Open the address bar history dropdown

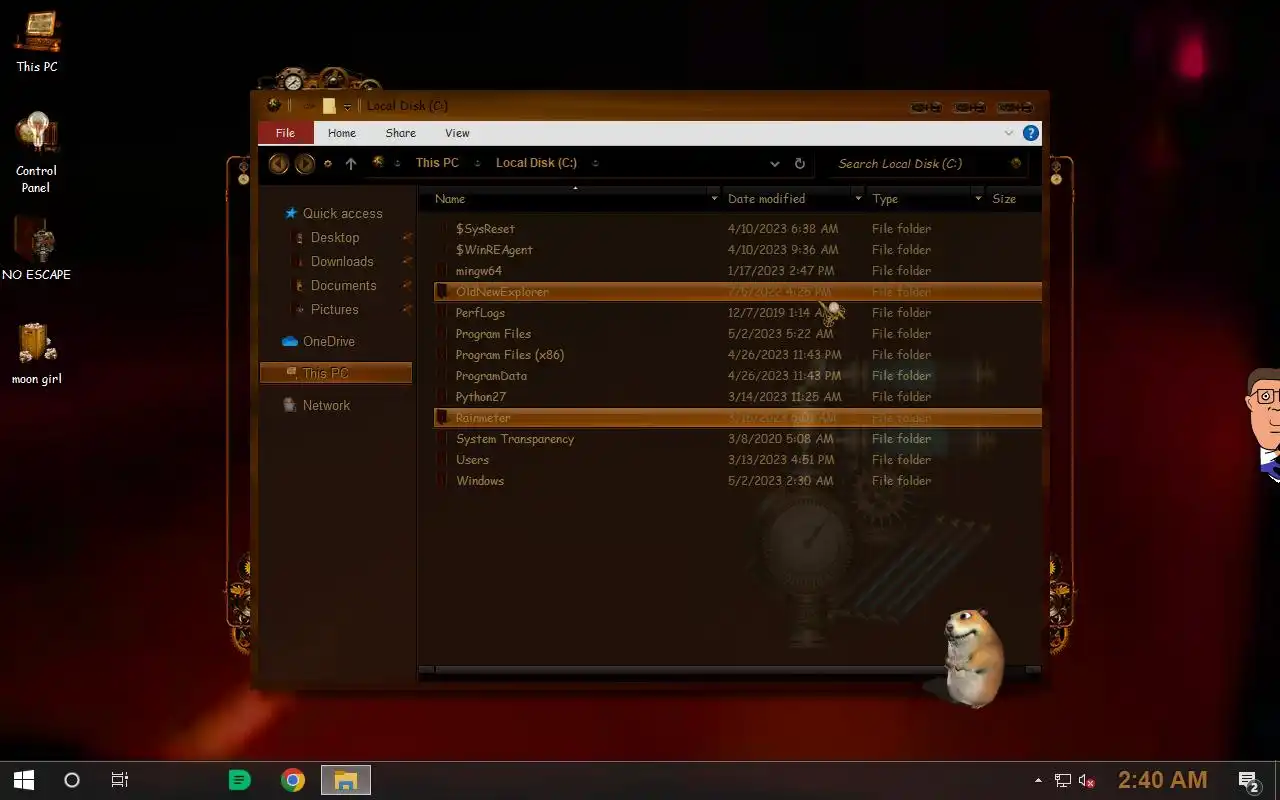click(775, 163)
